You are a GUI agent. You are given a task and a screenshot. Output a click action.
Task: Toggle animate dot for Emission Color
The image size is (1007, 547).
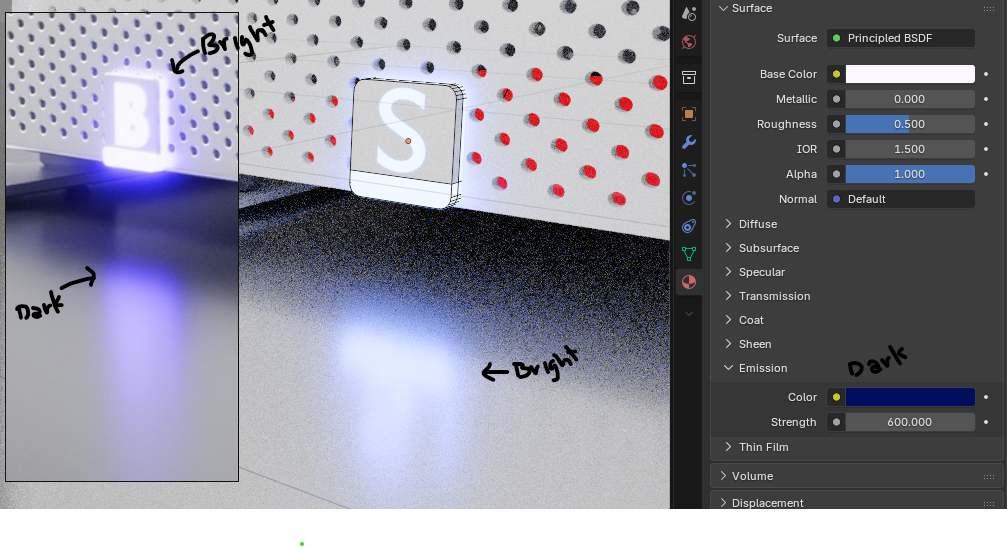[x=986, y=397]
